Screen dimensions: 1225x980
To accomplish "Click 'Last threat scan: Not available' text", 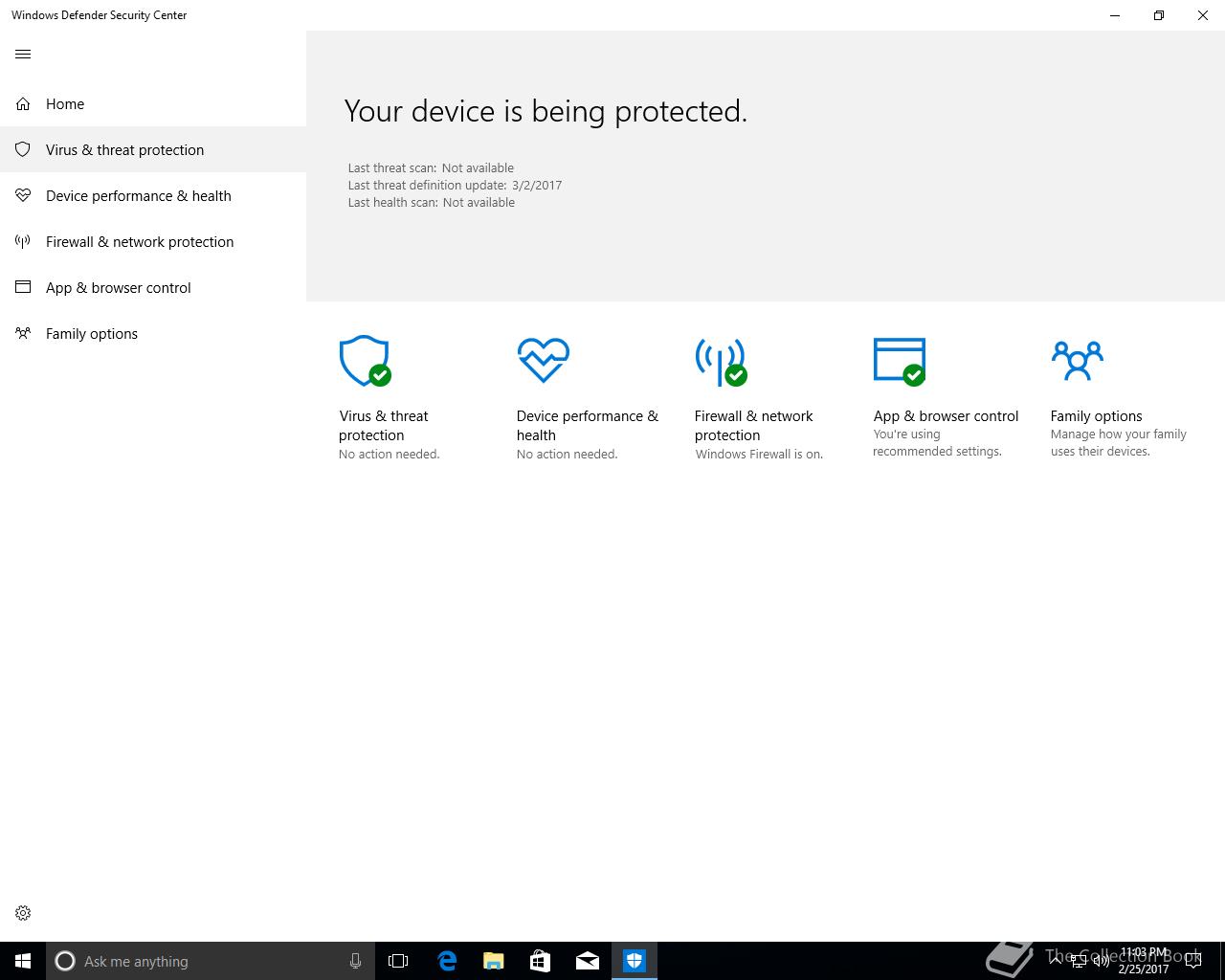I will pos(431,168).
